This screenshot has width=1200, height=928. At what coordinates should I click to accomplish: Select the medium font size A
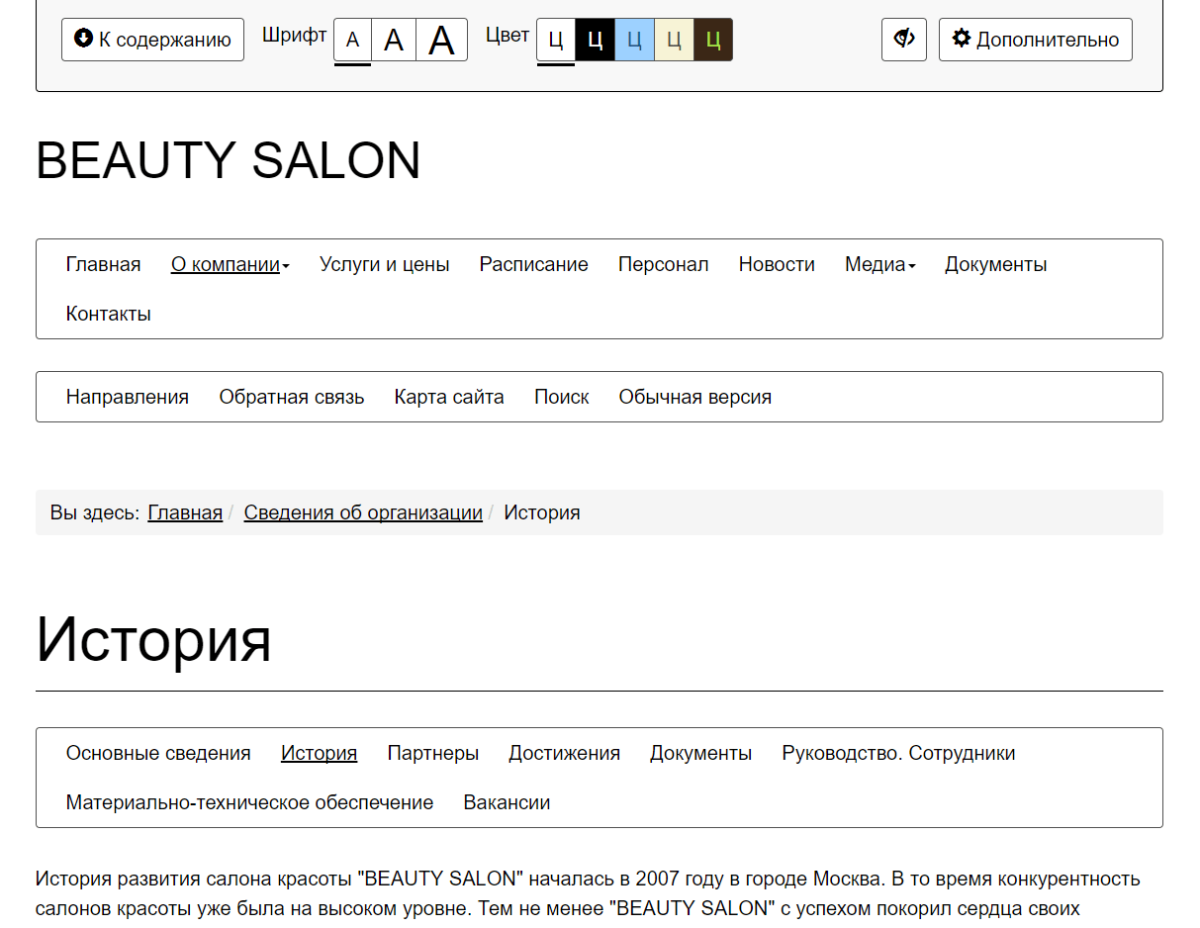pyautogui.click(x=394, y=40)
